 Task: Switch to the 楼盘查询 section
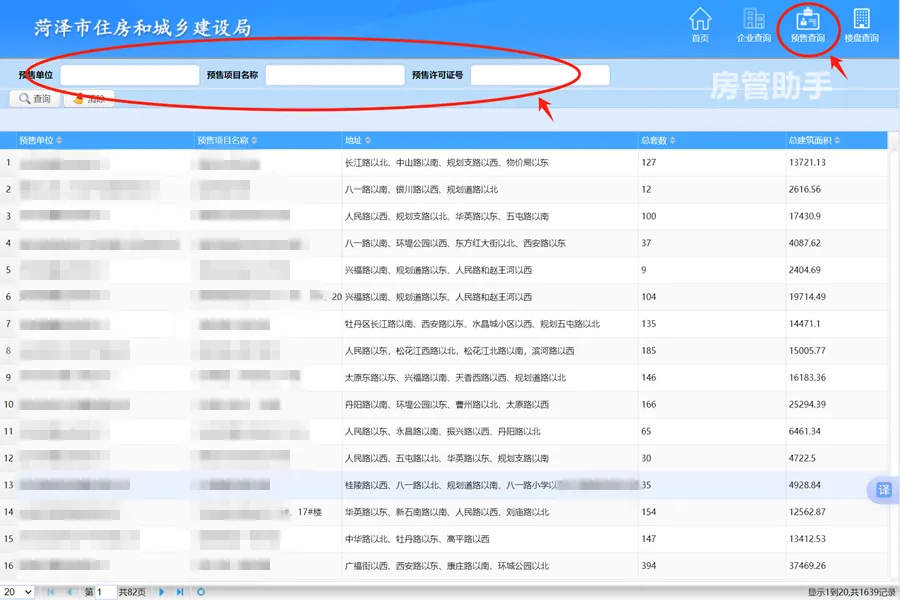(x=862, y=22)
